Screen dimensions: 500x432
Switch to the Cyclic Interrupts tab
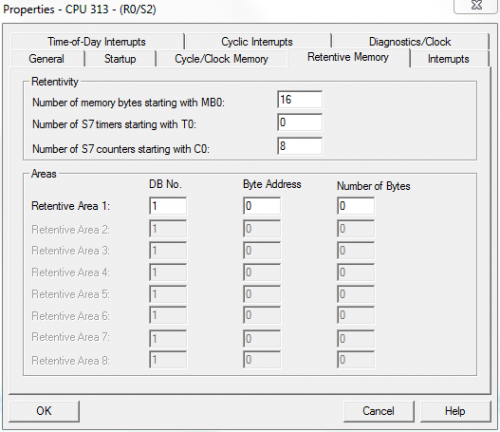click(257, 42)
